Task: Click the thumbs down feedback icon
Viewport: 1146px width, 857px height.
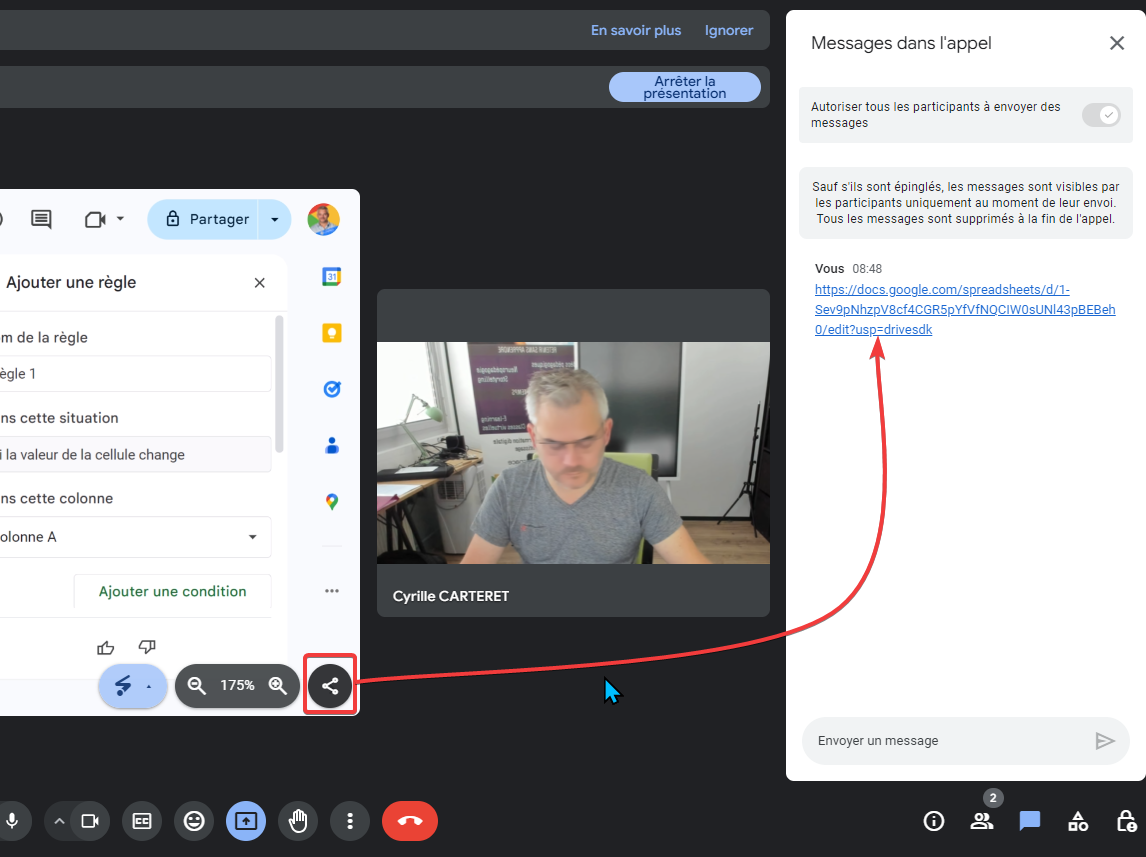Action: [147, 647]
